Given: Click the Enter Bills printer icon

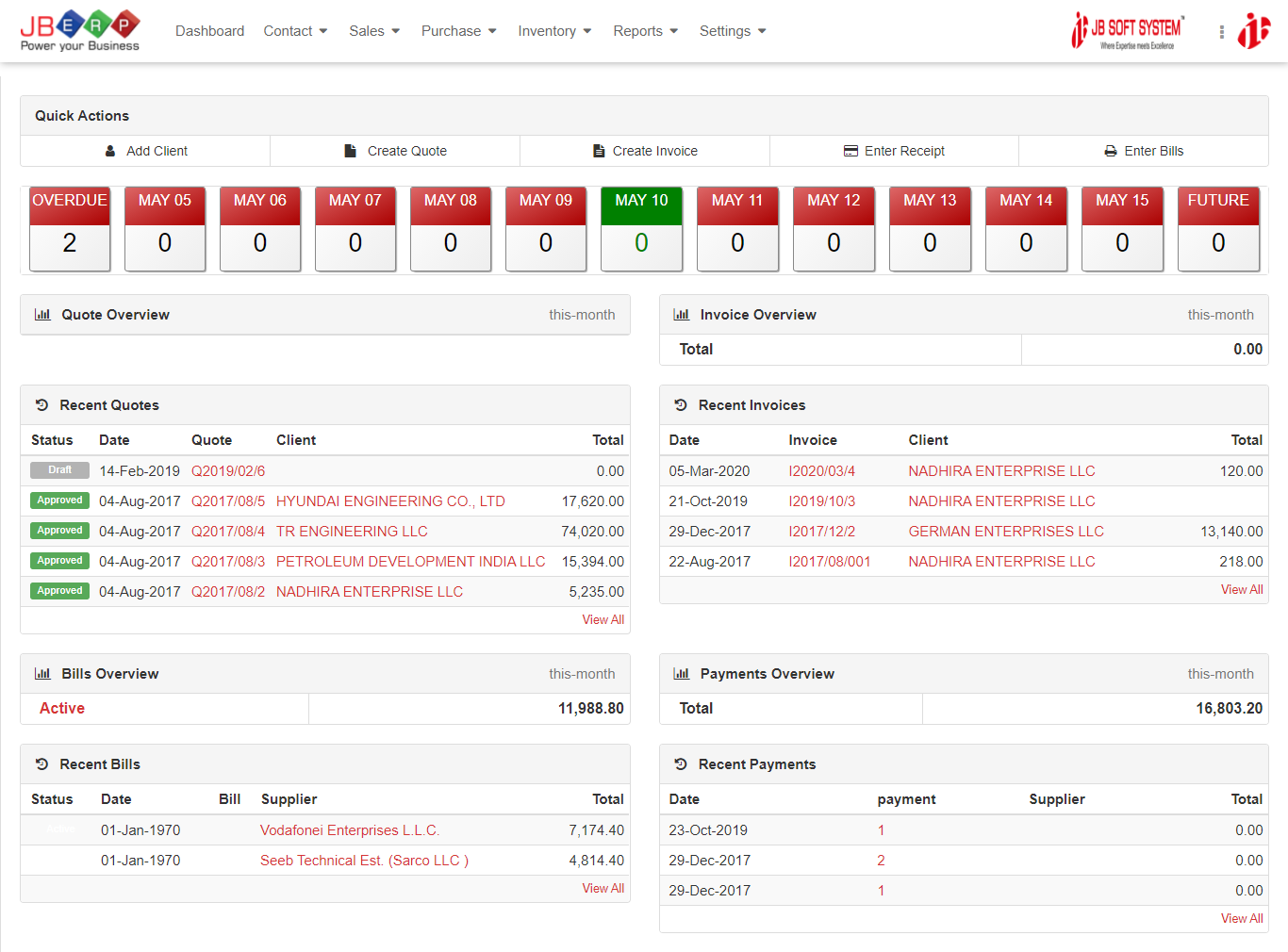Looking at the screenshot, I should (1111, 151).
